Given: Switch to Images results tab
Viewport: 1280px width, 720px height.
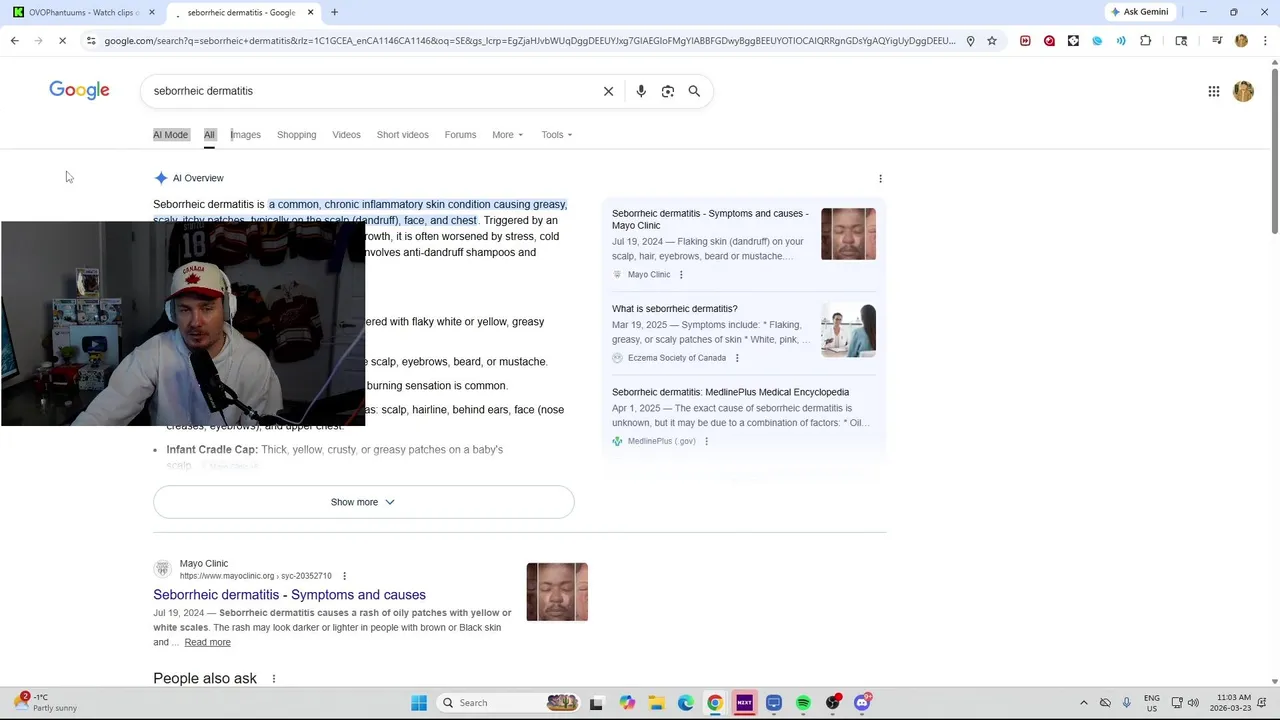Looking at the screenshot, I should tap(245, 135).
